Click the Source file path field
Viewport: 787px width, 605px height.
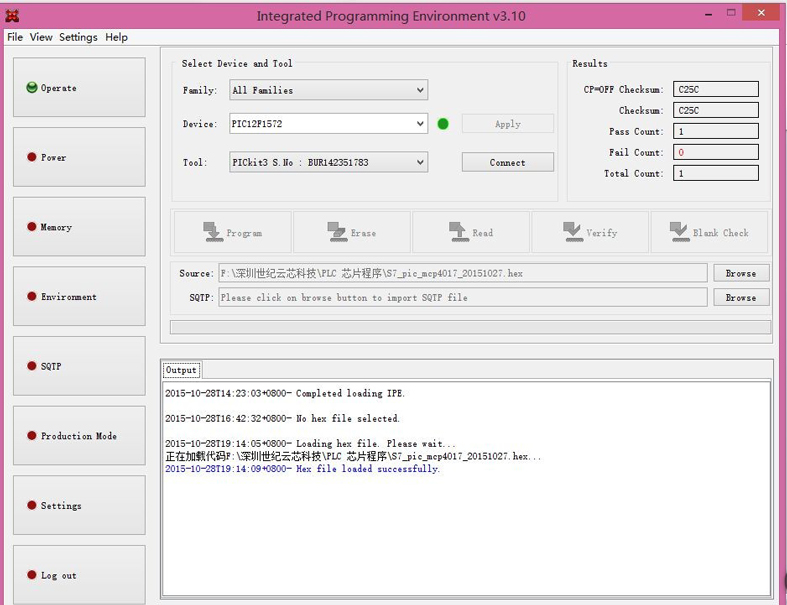pyautogui.click(x=463, y=273)
